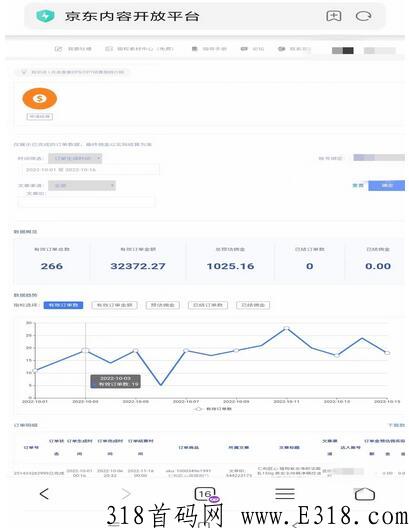Open the article source 全部 dropdown
The width and height of the screenshot is (409, 528).
click(82, 186)
